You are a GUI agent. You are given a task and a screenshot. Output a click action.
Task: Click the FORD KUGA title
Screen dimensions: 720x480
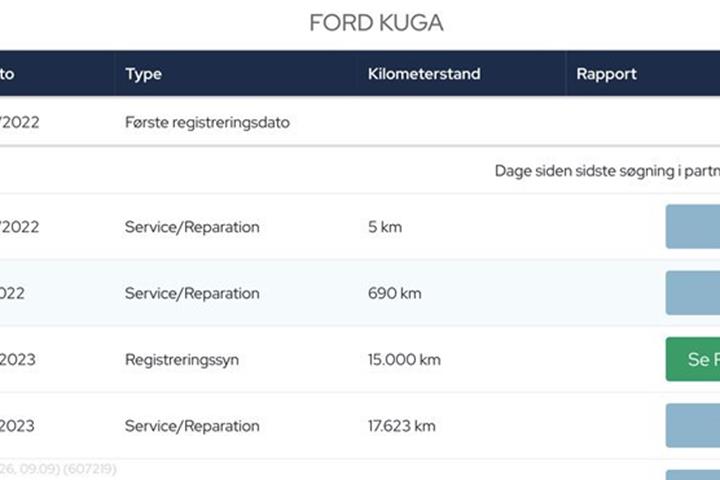click(376, 23)
